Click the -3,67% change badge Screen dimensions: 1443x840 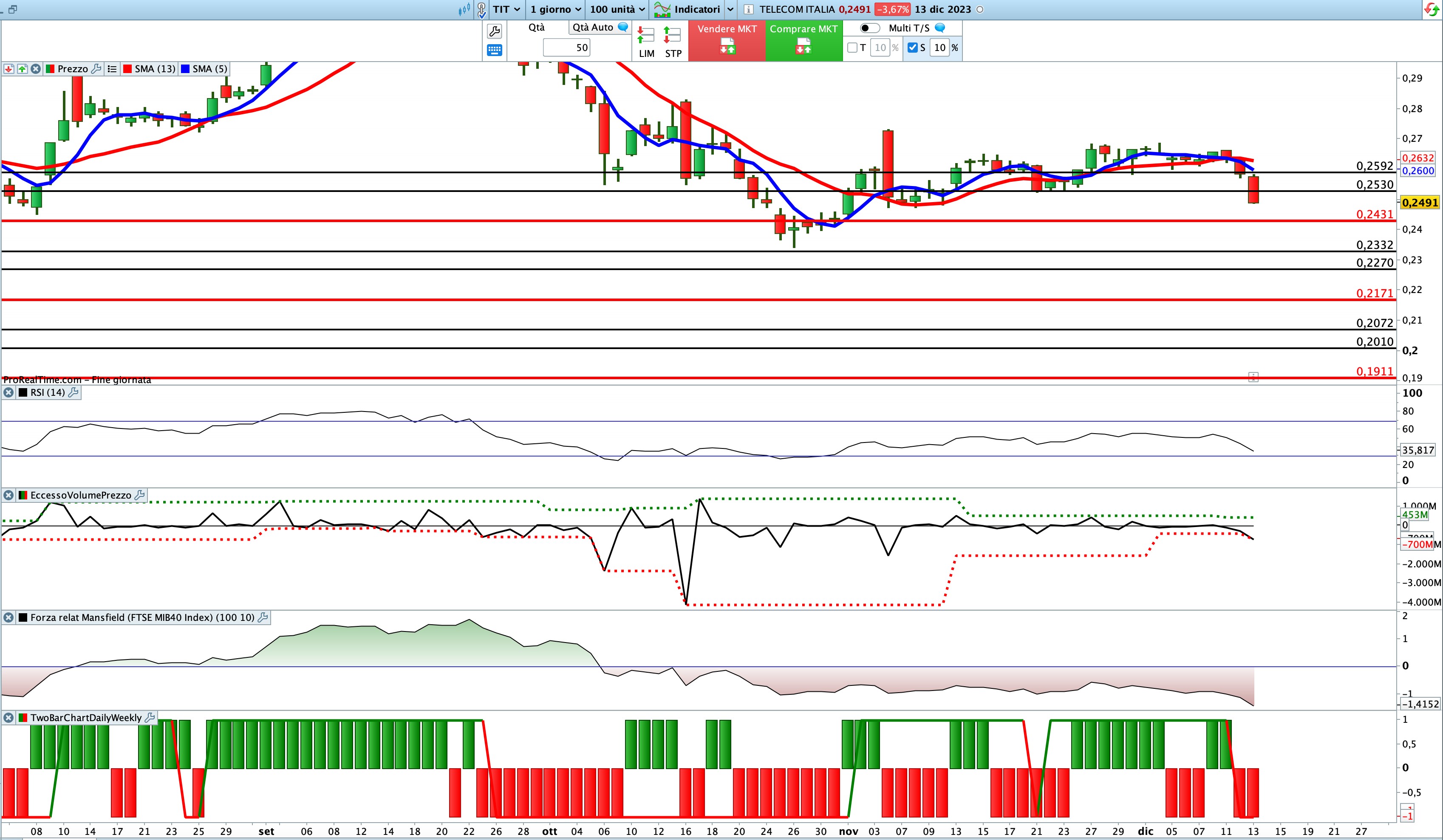point(892,10)
